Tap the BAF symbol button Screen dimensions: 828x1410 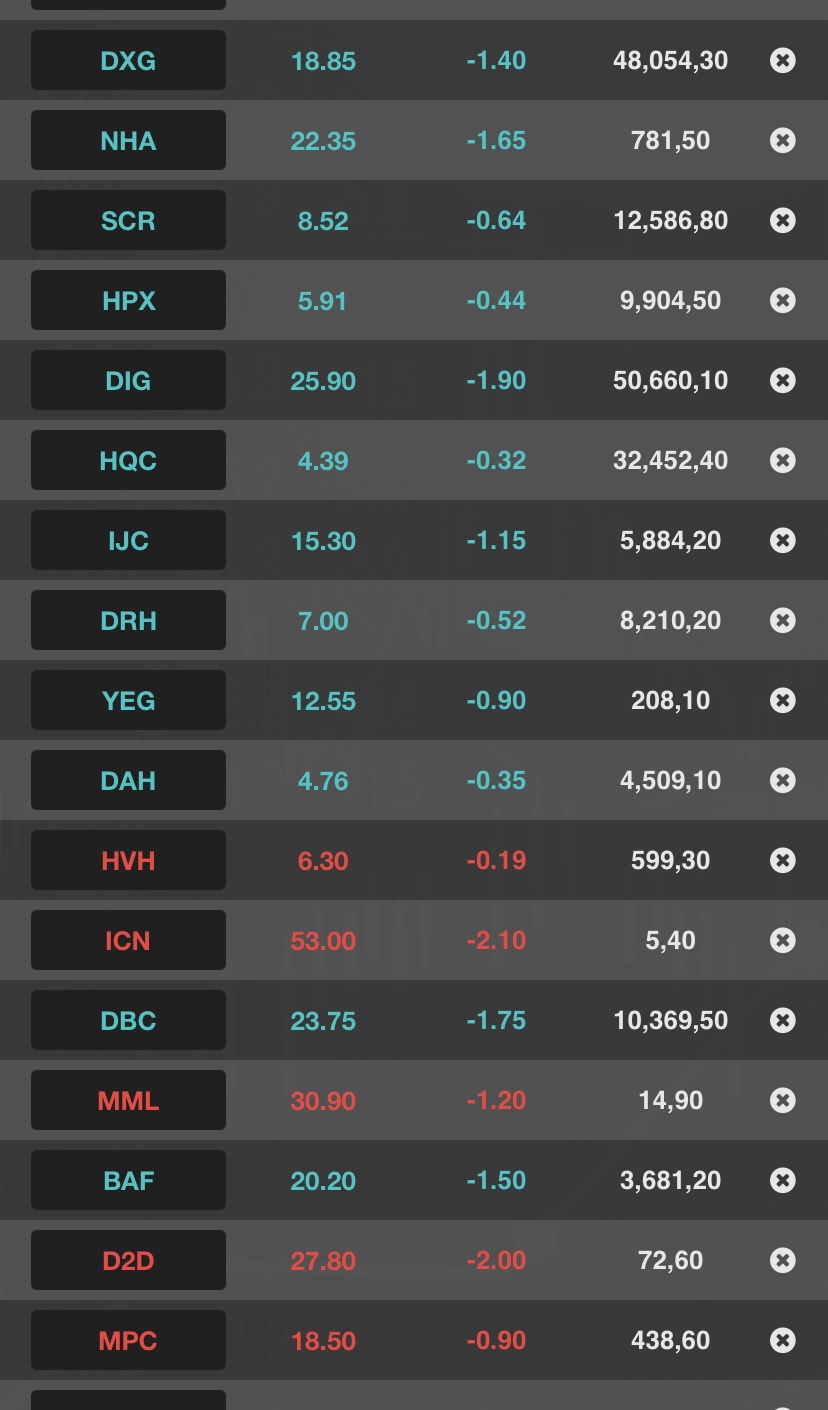pos(128,1181)
